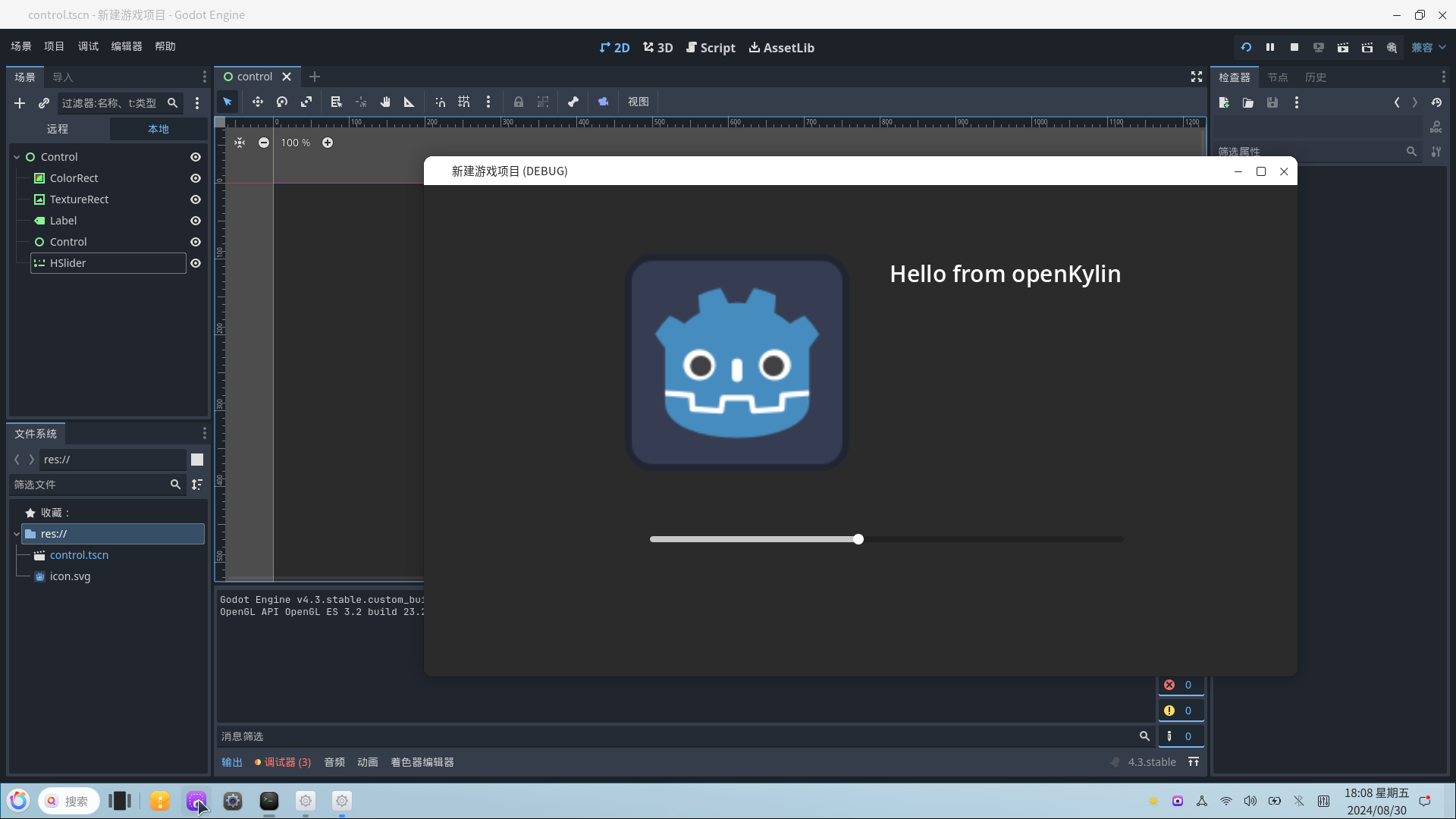This screenshot has width=1456, height=819.
Task: Load resource folder icon in Inspector
Action: tap(1248, 102)
